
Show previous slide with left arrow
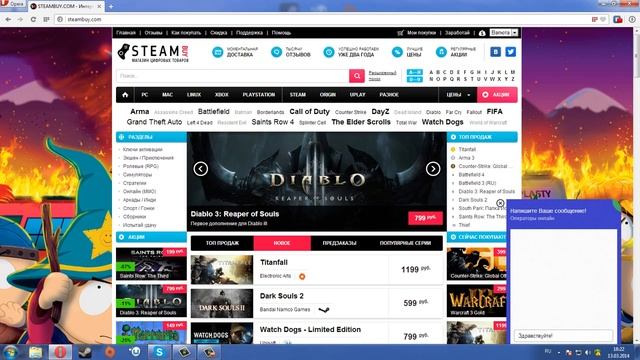[200, 169]
